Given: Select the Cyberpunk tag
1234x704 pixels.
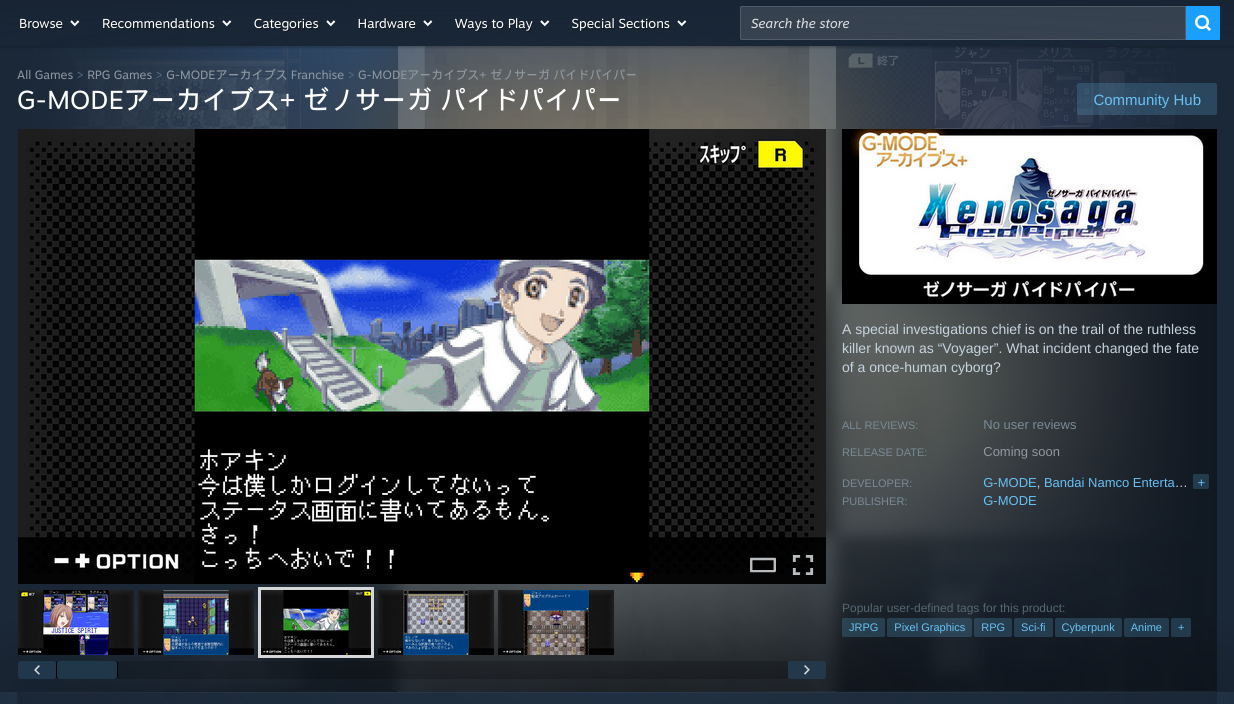Looking at the screenshot, I should 1087,627.
